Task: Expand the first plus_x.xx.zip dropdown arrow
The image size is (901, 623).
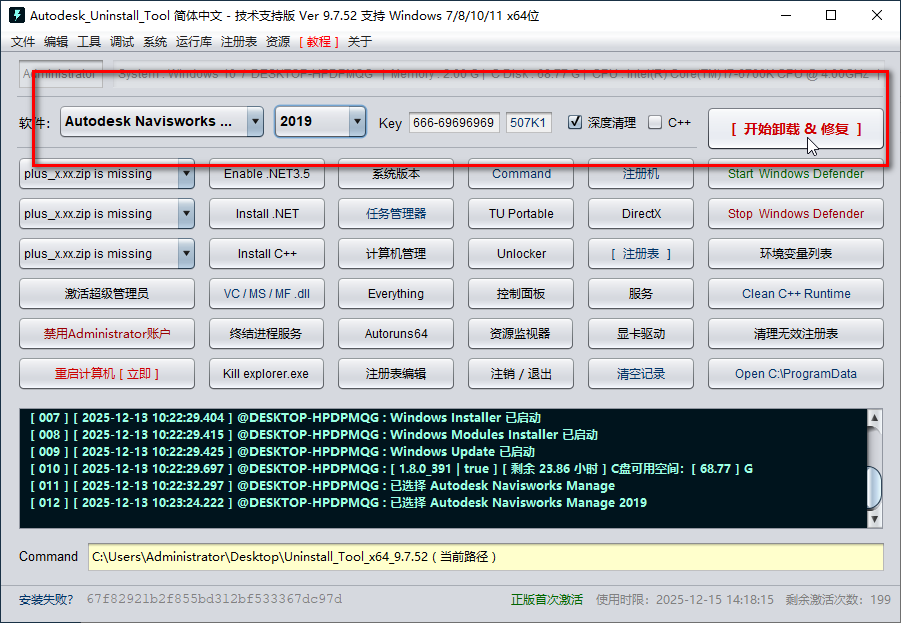Action: click(186, 174)
